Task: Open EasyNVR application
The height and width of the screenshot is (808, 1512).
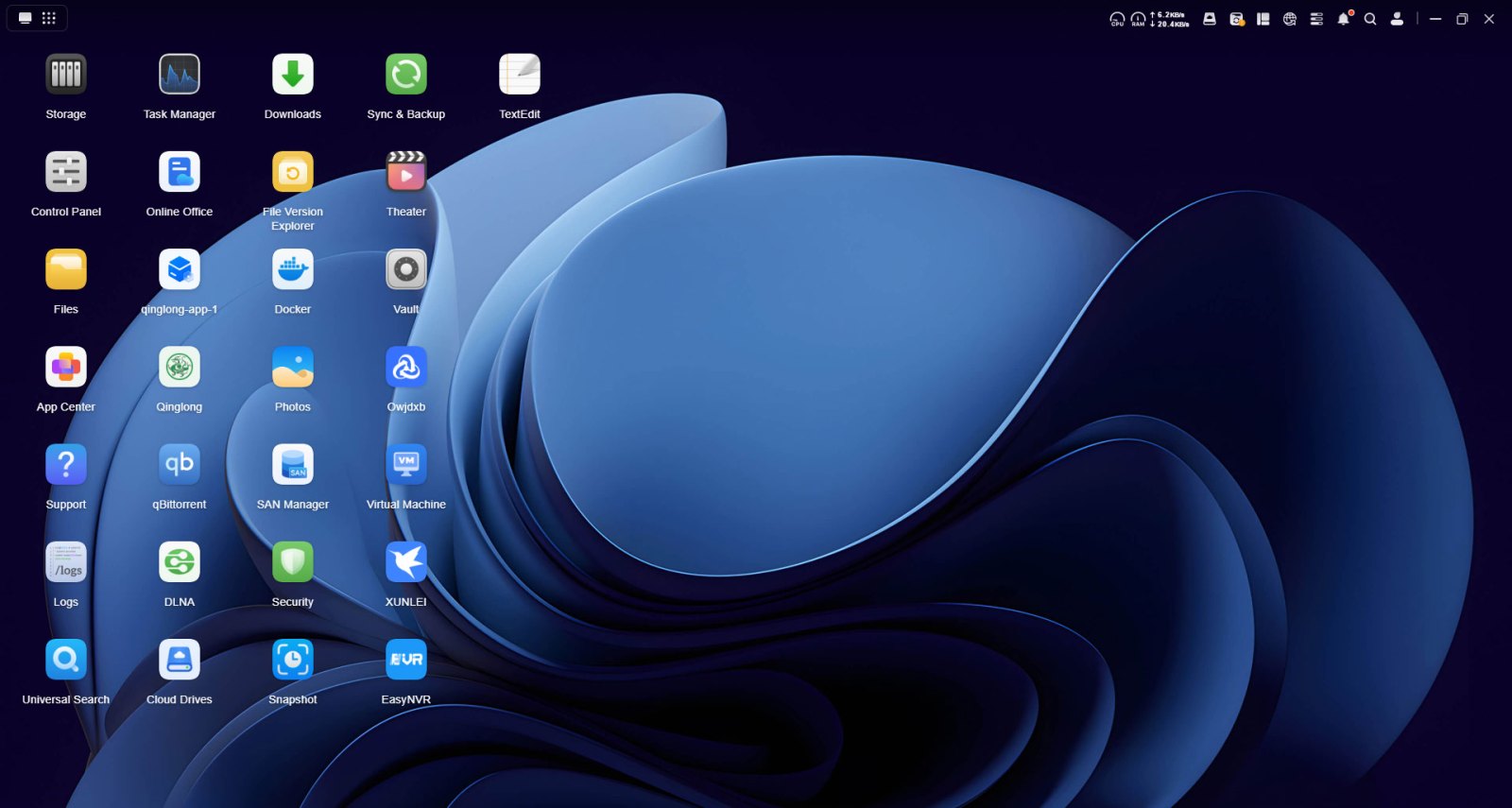Action: pyautogui.click(x=406, y=661)
